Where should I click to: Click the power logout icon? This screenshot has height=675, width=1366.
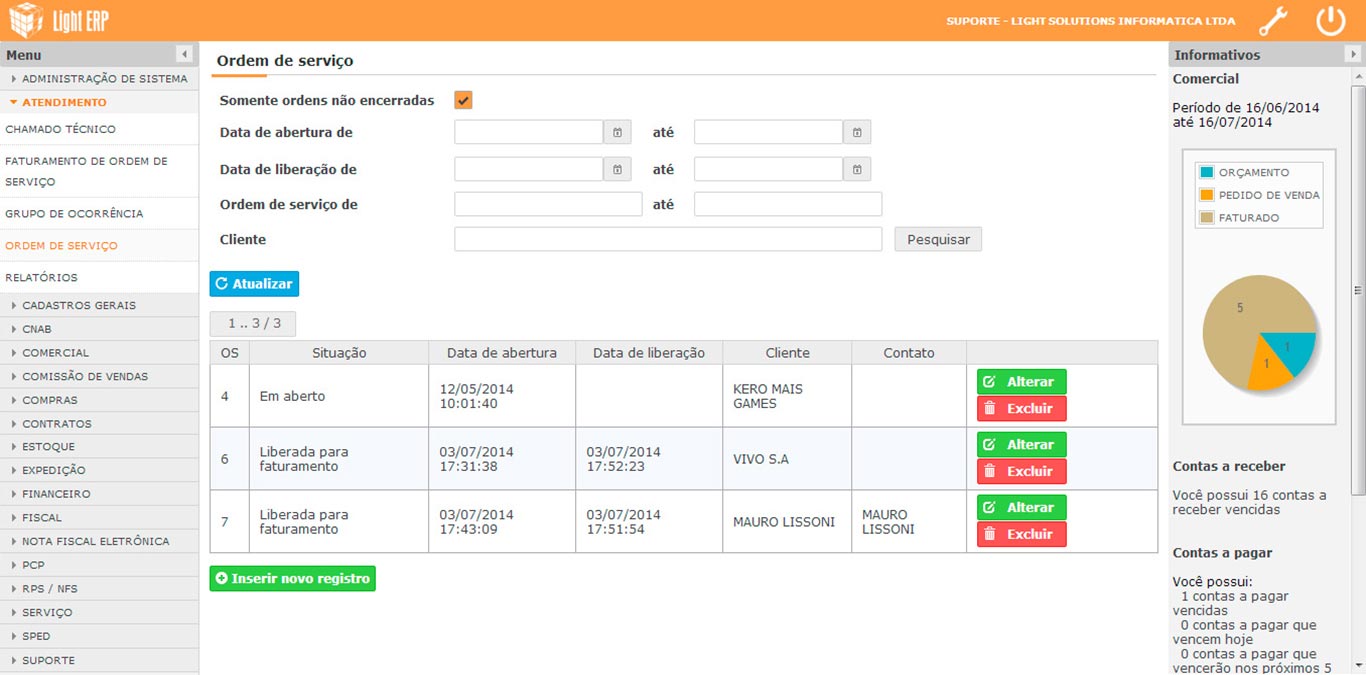(x=1330, y=20)
